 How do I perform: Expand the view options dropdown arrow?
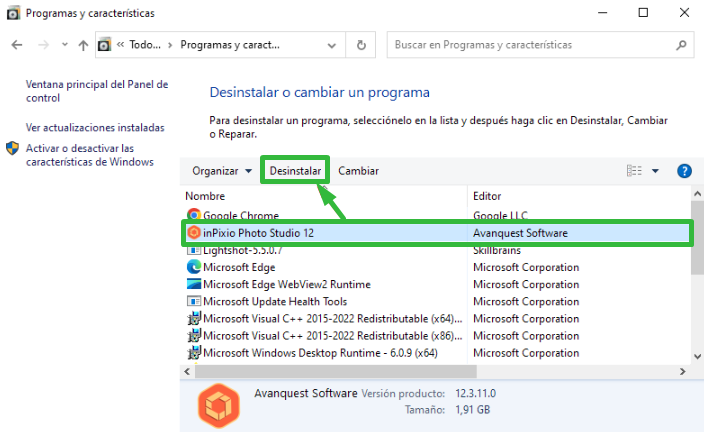656,171
